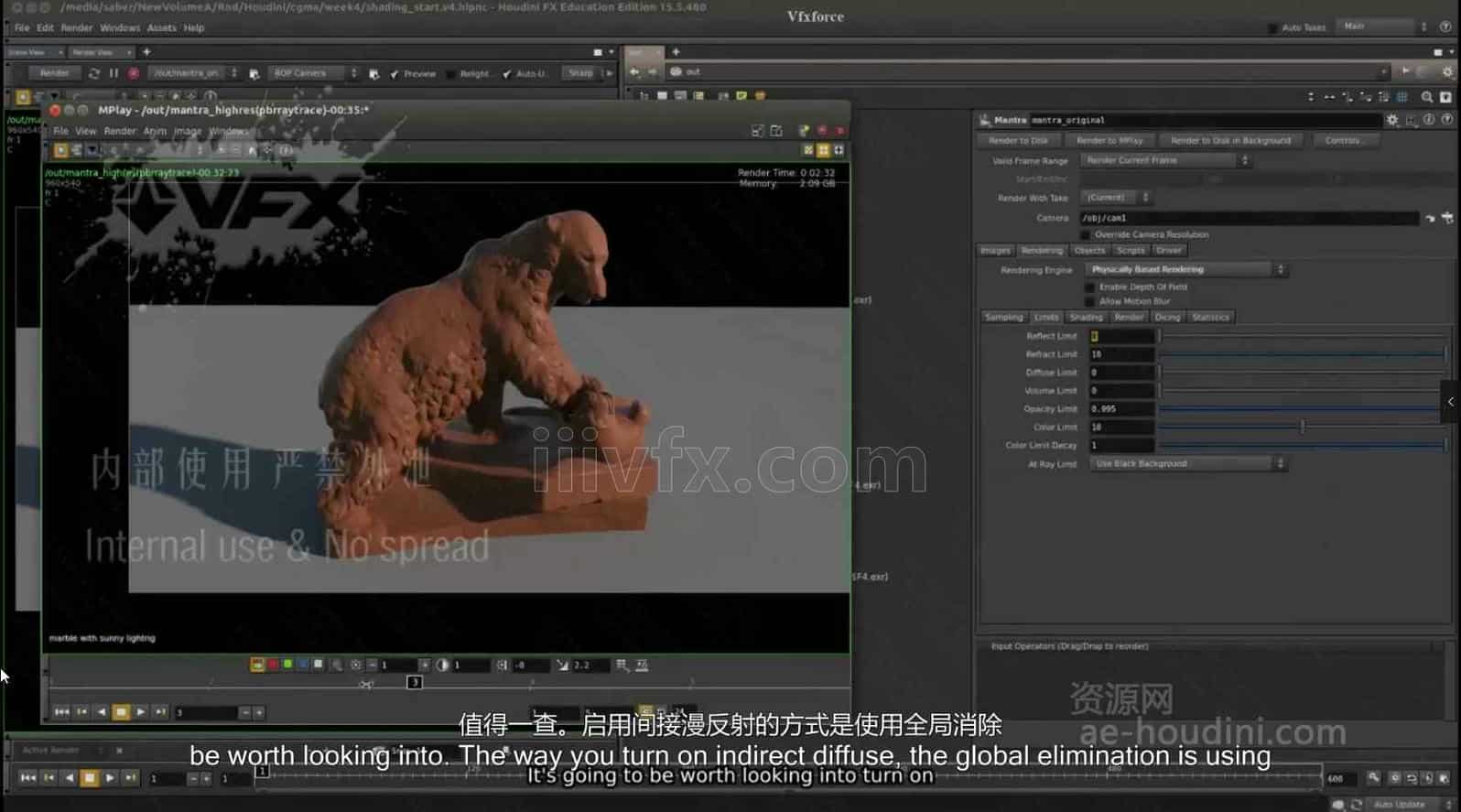Open the Render menu in main menu bar
1461x812 pixels.
pyautogui.click(x=77, y=28)
